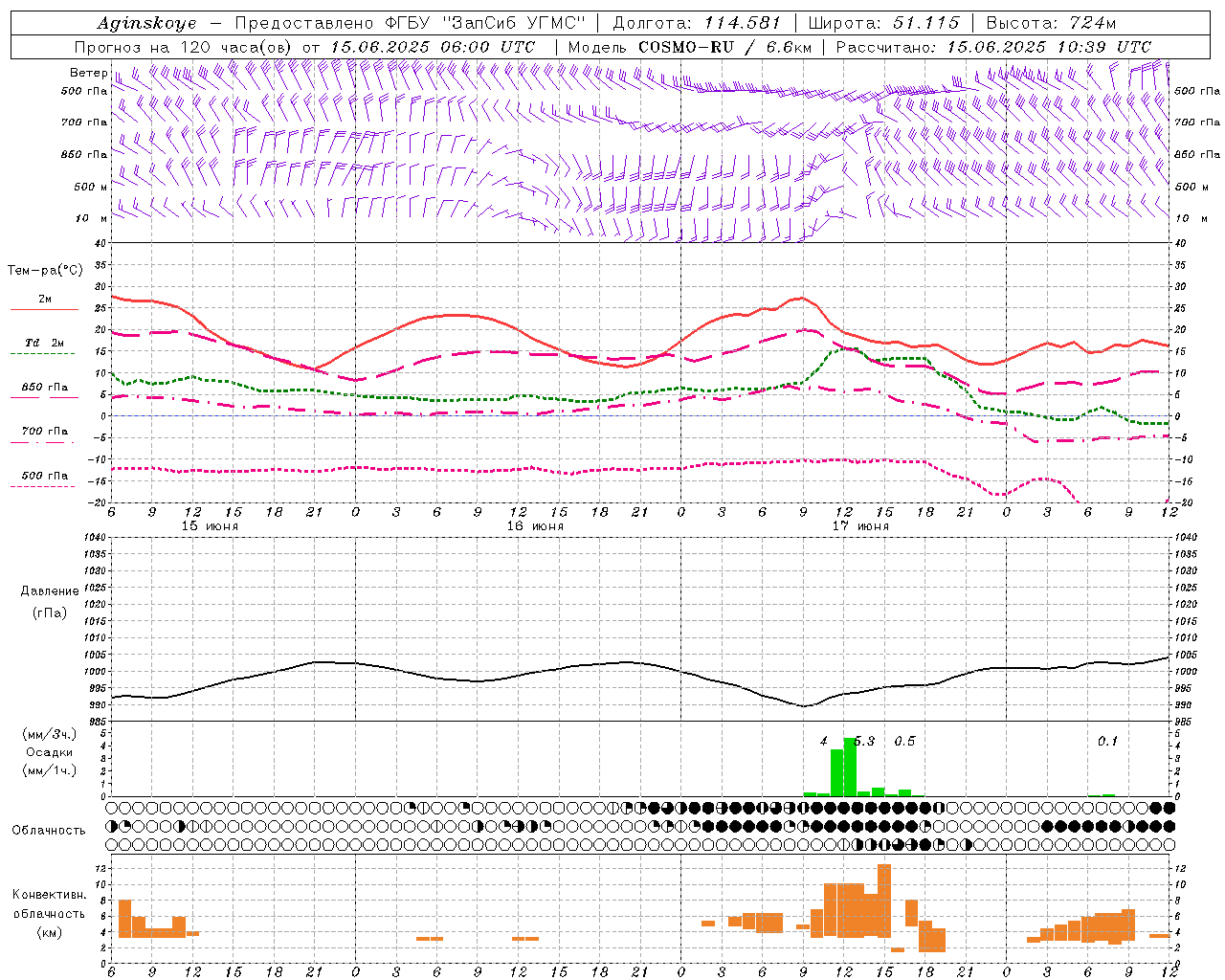Screen dimensions: 1225x980
Task: Click the "5.3" precipitation total value
Action: 864,741
